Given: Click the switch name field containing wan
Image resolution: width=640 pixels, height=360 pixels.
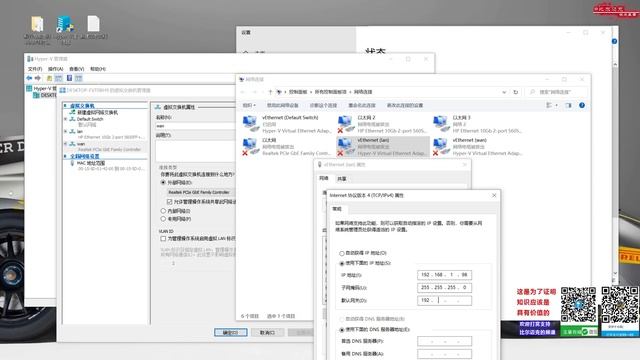Looking at the screenshot, I should (x=195, y=126).
